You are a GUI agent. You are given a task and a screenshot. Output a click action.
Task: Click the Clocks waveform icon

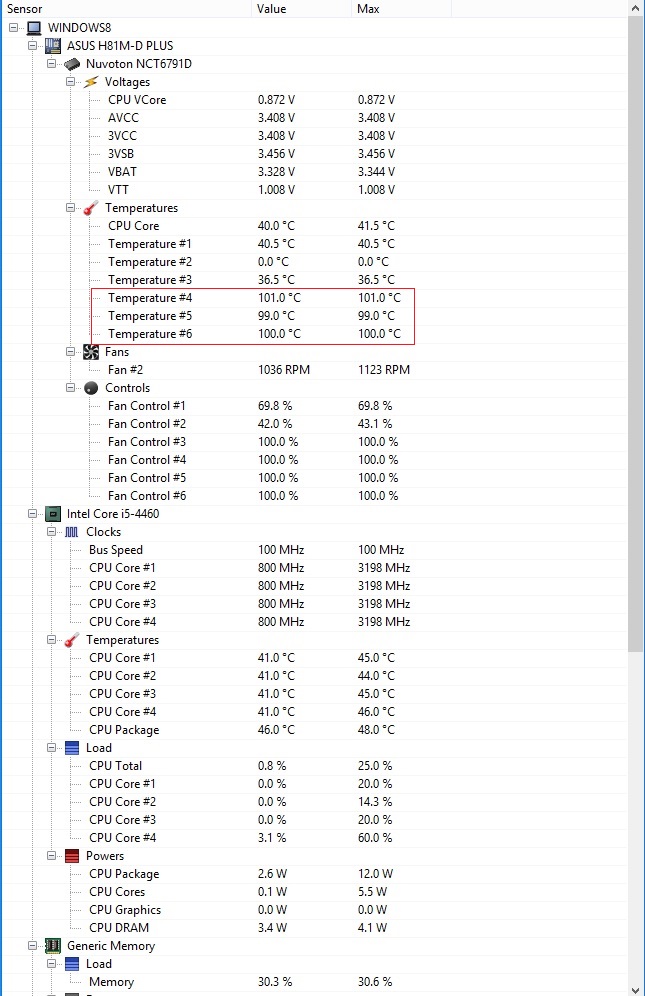tap(72, 532)
